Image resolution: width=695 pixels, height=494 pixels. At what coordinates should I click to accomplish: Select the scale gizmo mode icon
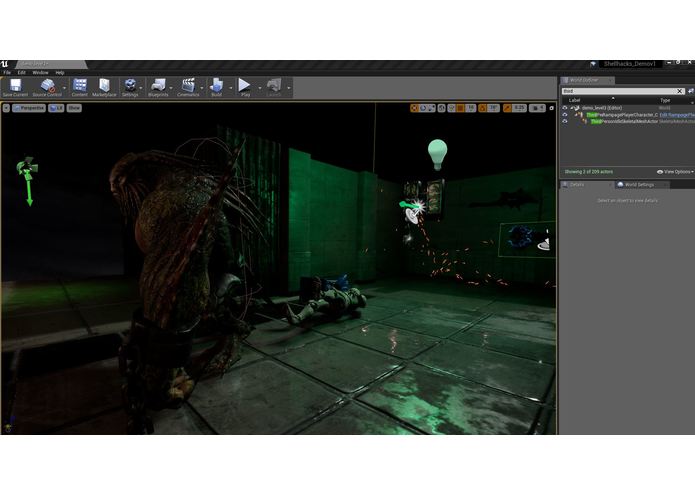[431, 108]
